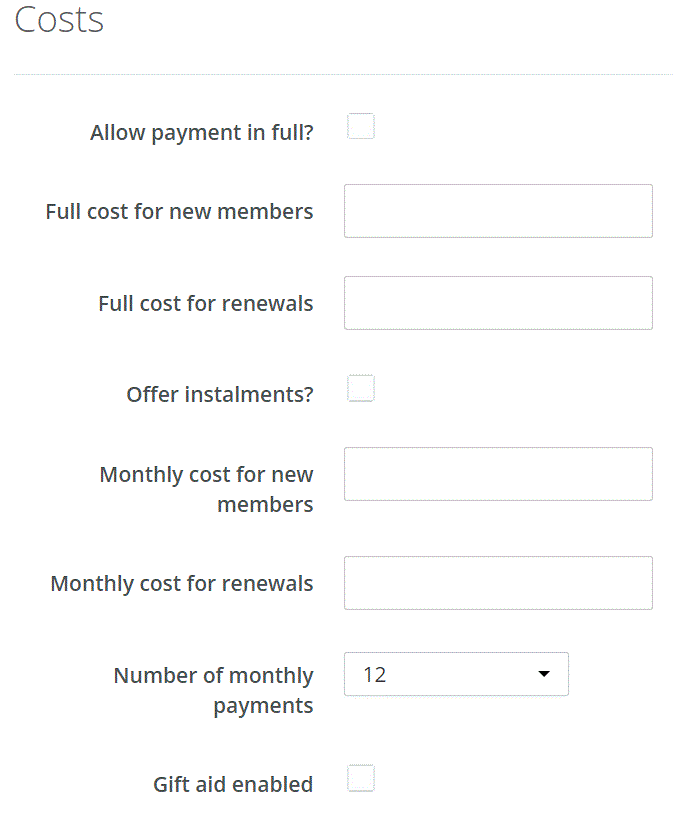
Task: Click the "Gift aid enabled" label text
Action: (232, 784)
